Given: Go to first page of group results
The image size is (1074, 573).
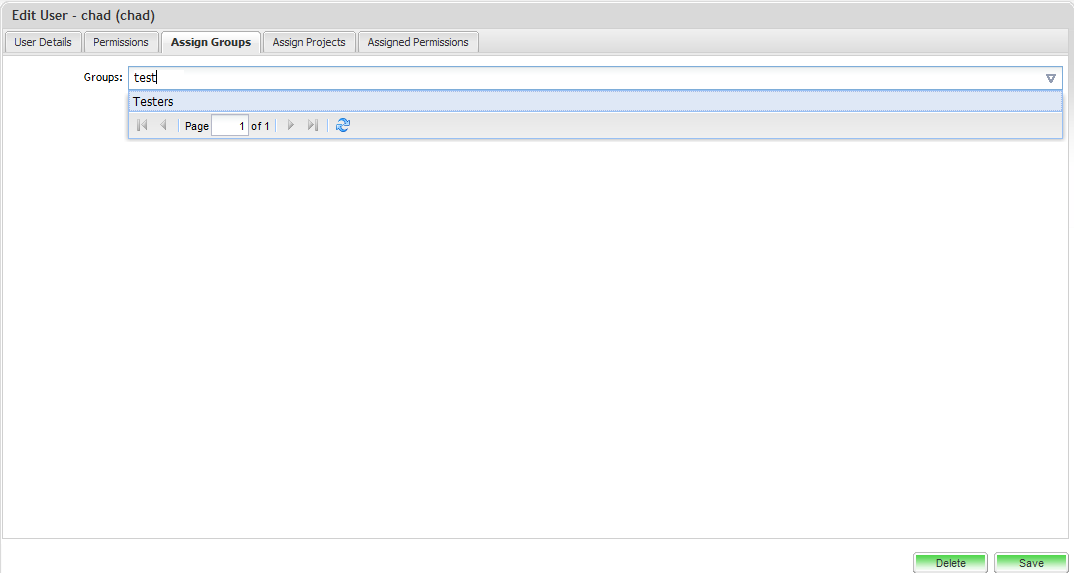Looking at the screenshot, I should 142,126.
